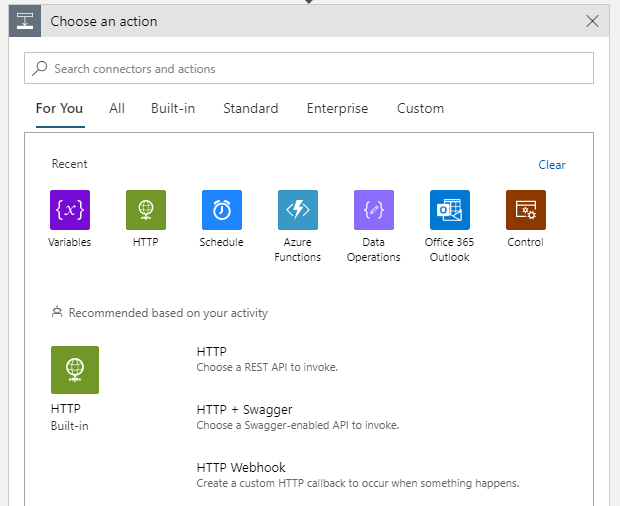Switch to the Custom tab
Screen dimensions: 620x506
coord(420,109)
